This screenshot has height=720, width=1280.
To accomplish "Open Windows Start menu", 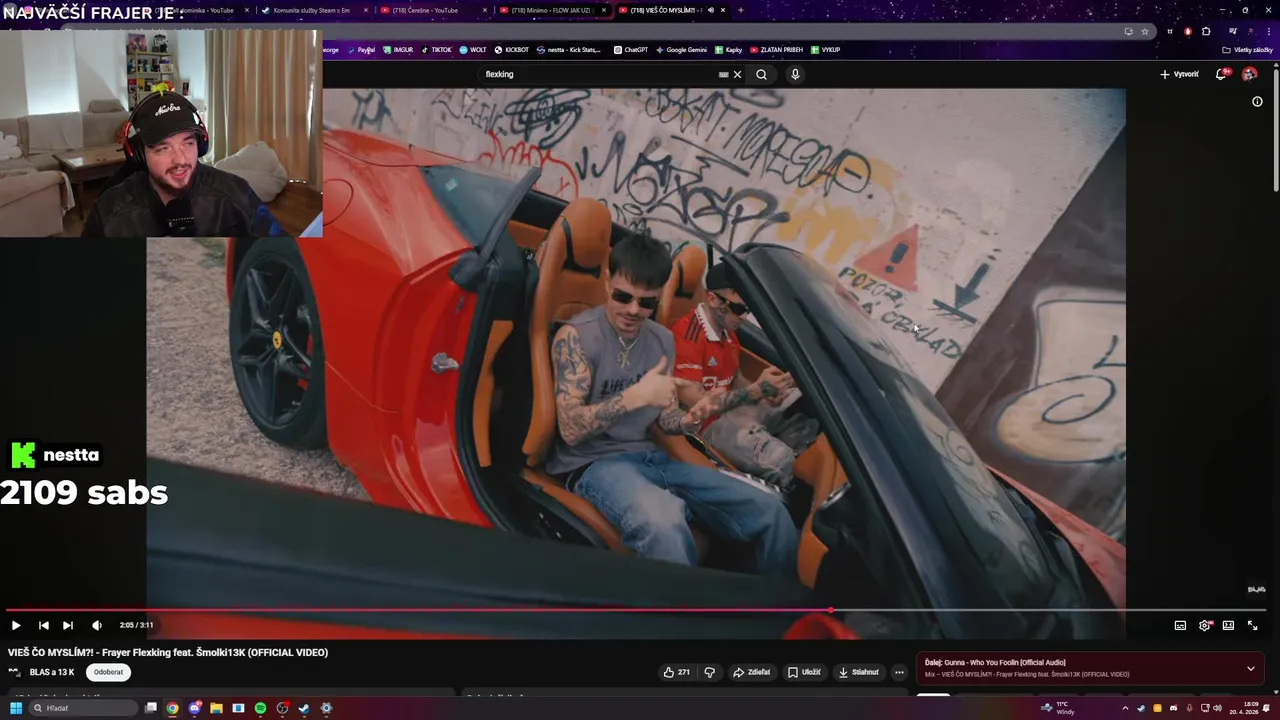I will tap(16, 708).
